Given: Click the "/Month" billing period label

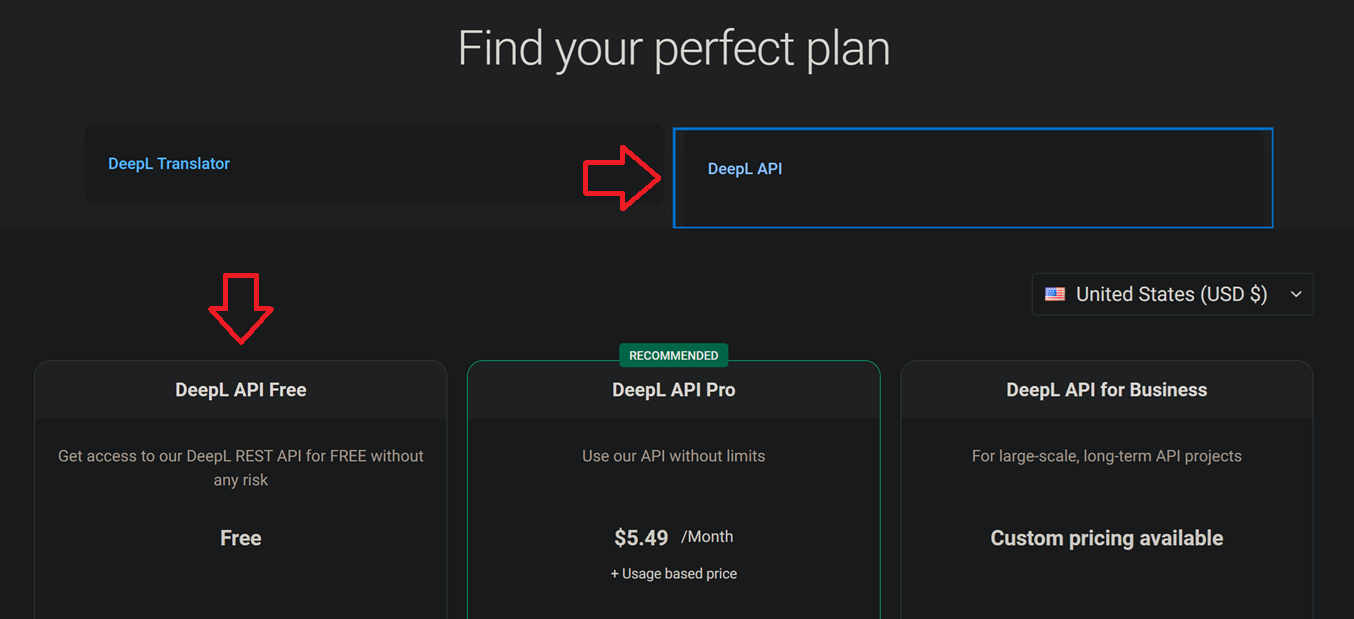Looking at the screenshot, I should point(707,537).
